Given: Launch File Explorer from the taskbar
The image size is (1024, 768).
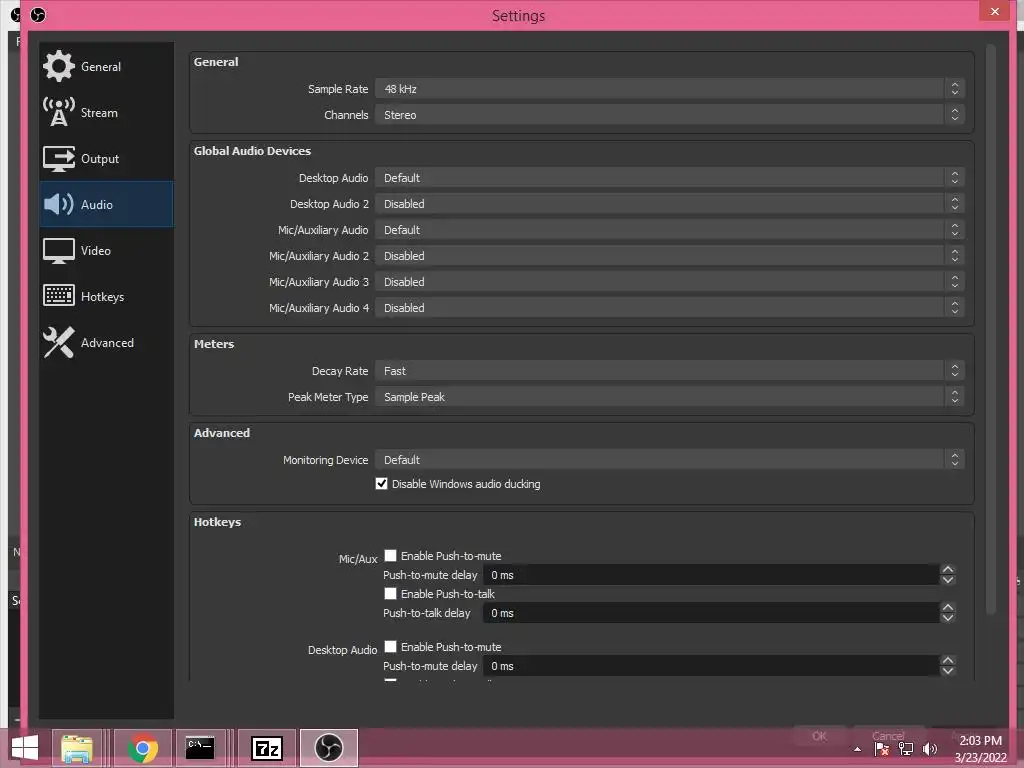Looking at the screenshot, I should 76,748.
